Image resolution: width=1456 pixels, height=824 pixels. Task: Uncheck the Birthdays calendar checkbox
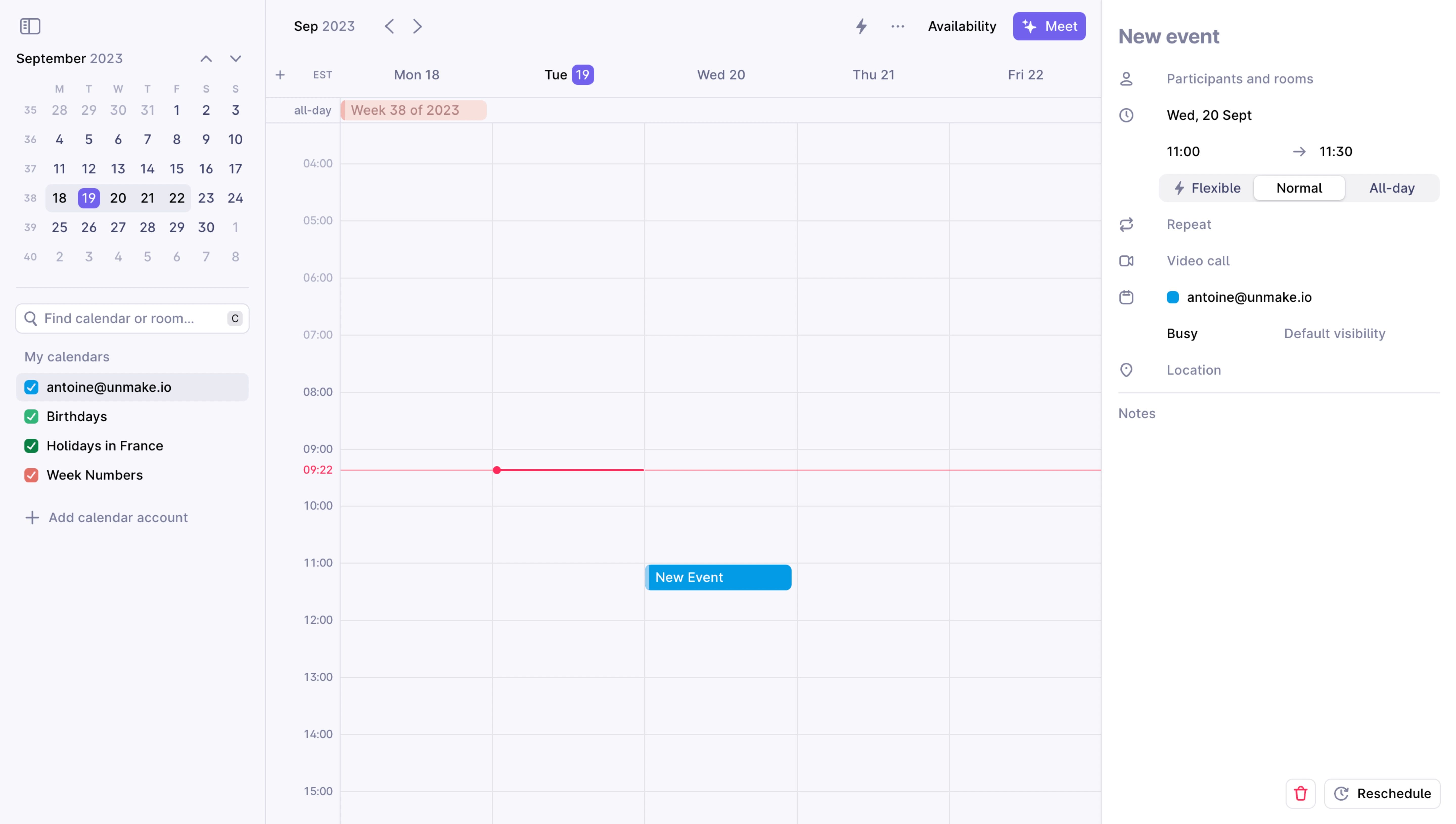[31, 417]
